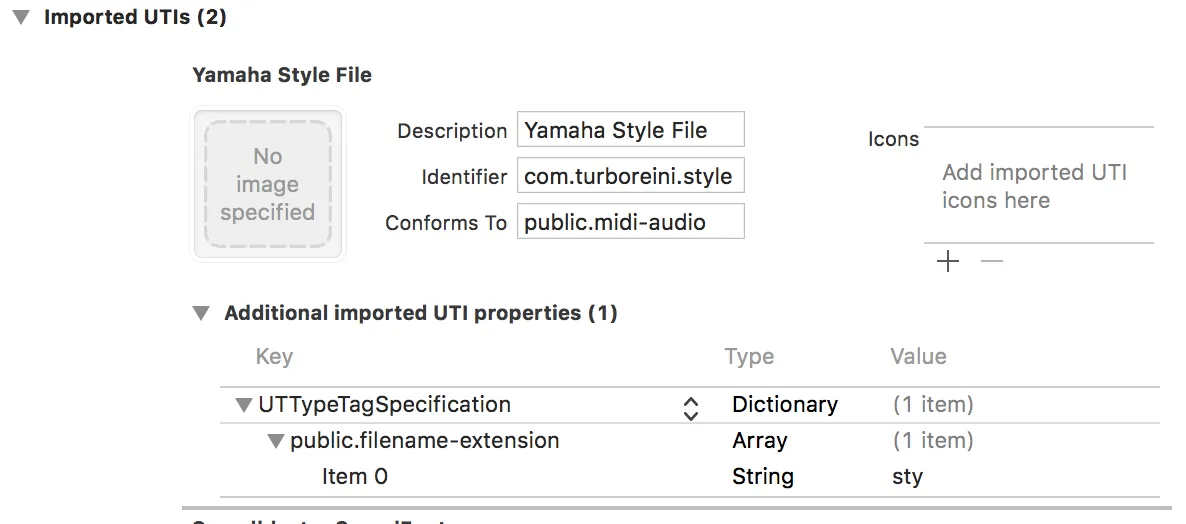Click the plus icon to add UTI icon
1186x524 pixels.
click(947, 262)
